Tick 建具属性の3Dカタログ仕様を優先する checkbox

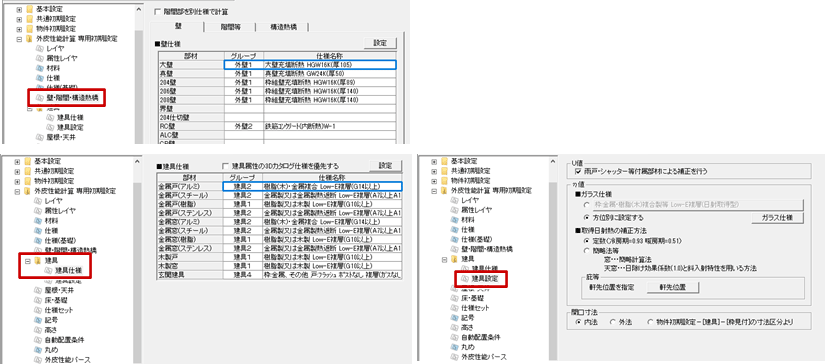click(x=226, y=165)
